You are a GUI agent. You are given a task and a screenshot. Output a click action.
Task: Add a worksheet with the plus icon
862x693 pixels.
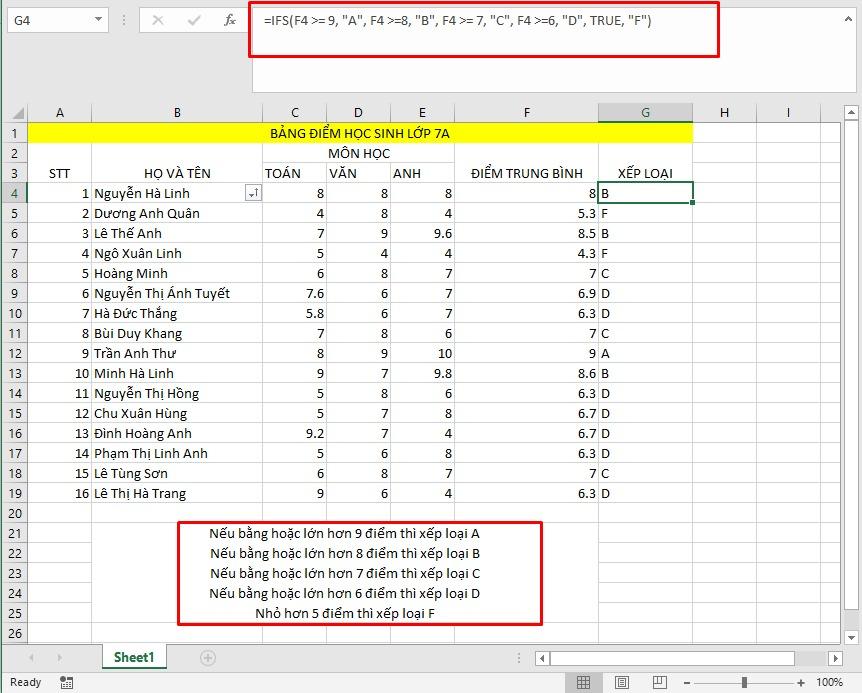coord(208,657)
